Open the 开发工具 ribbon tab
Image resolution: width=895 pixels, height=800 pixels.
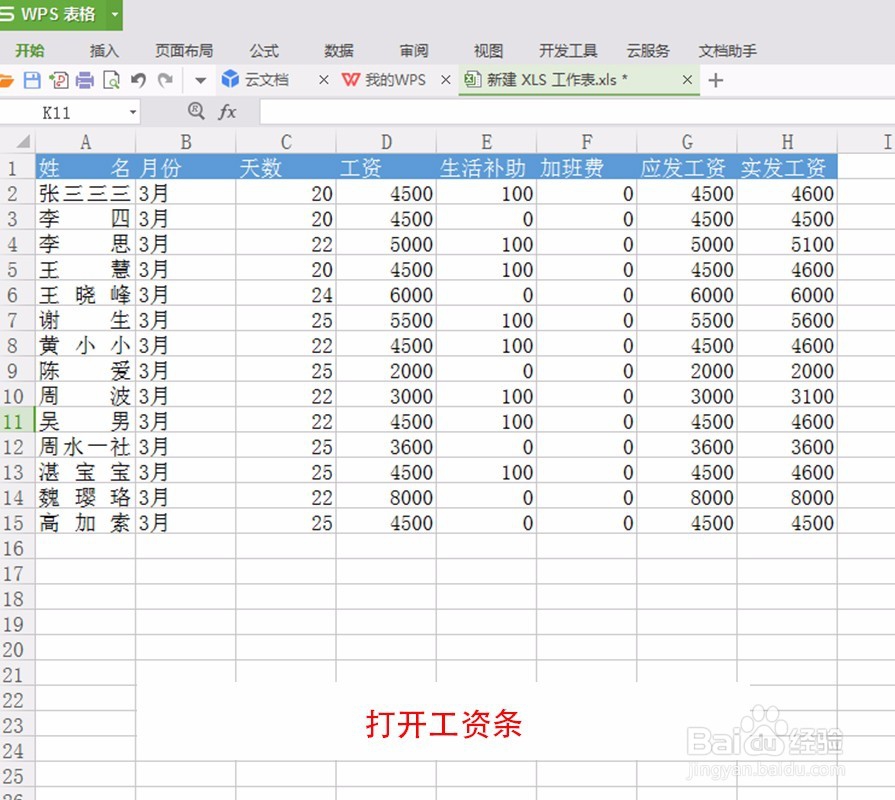(x=566, y=50)
